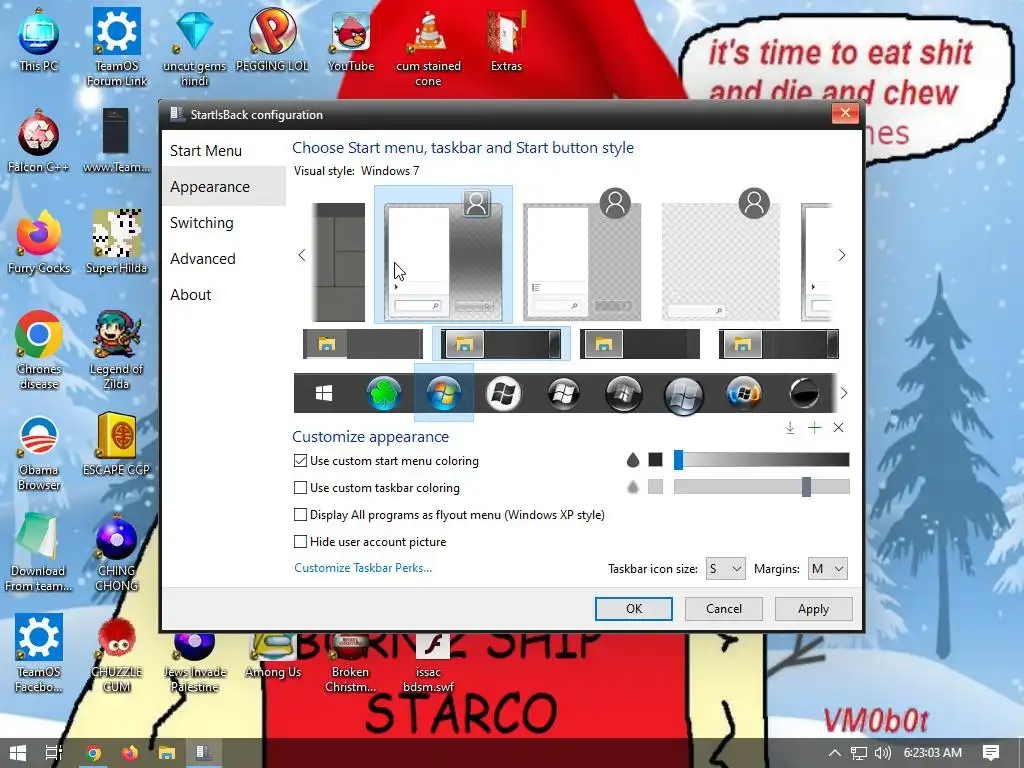Open File Explorer from the taskbar
Screen dimensions: 1024x768
click(167, 753)
